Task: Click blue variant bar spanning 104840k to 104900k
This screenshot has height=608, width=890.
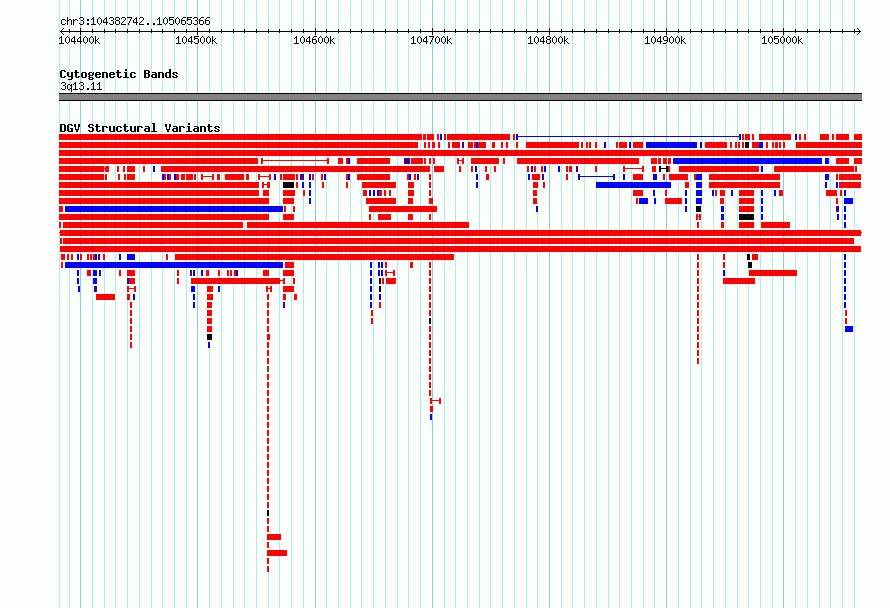Action: [x=633, y=185]
